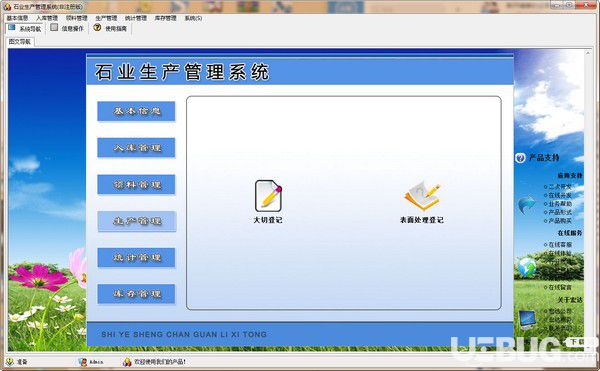This screenshot has width=600, height=371.
Task: Click the 入库管理 navigation button
Action: pos(136,148)
